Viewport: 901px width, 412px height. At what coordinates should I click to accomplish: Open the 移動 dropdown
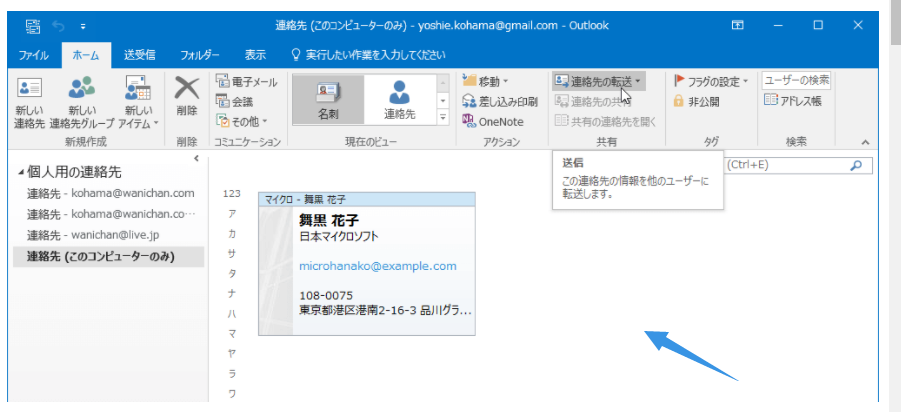pos(486,82)
